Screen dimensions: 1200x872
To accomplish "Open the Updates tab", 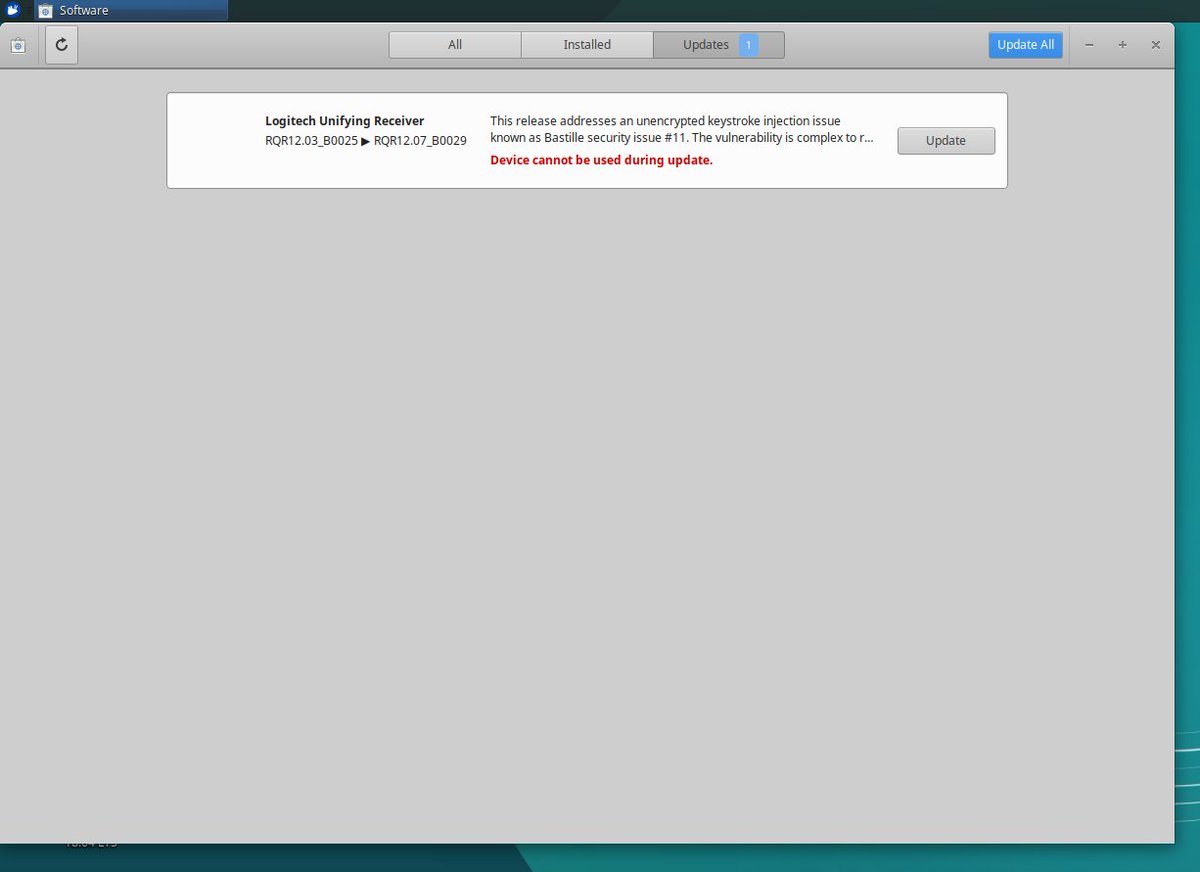I will click(x=719, y=45).
